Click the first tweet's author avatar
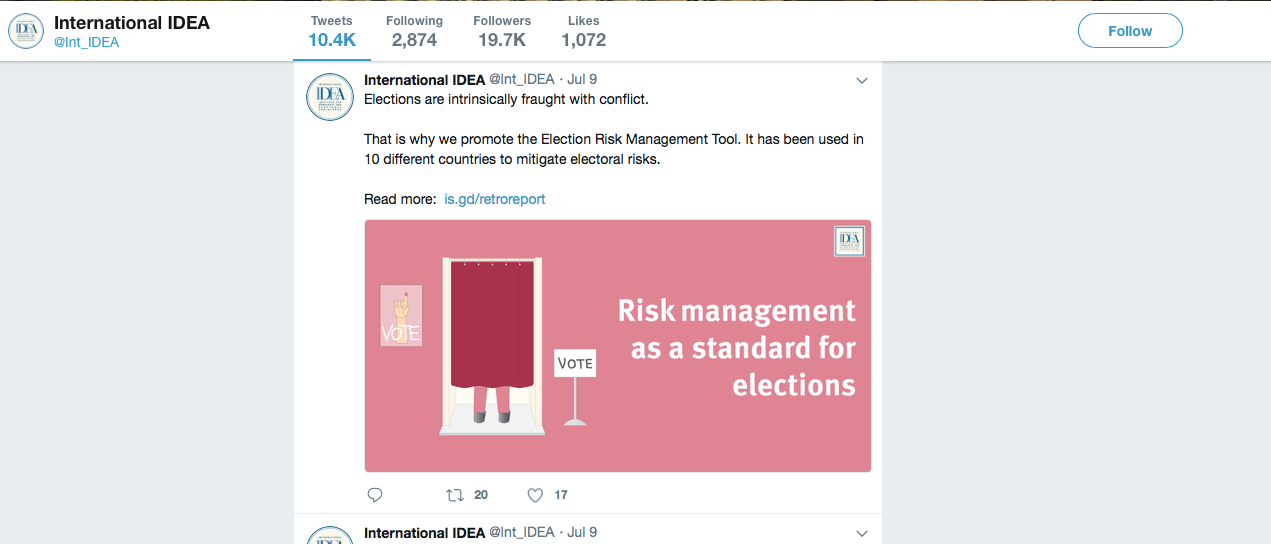This screenshot has height=544, width=1271. (x=330, y=97)
